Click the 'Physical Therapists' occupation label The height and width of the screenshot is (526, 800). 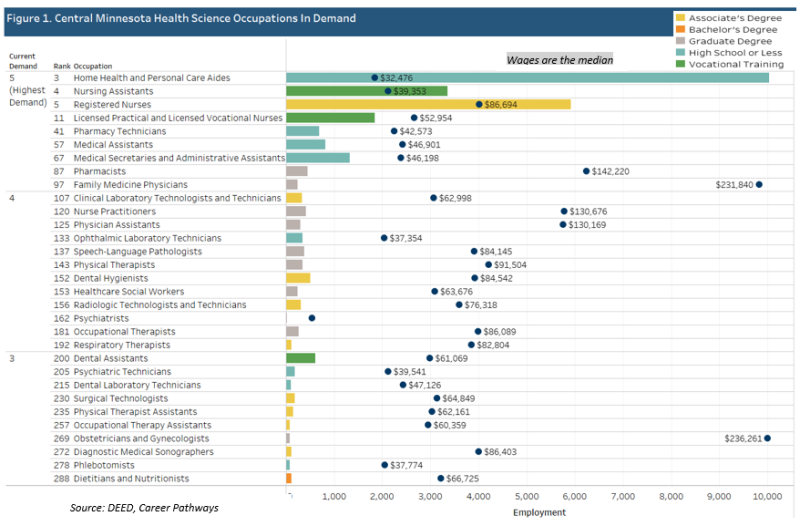click(114, 264)
